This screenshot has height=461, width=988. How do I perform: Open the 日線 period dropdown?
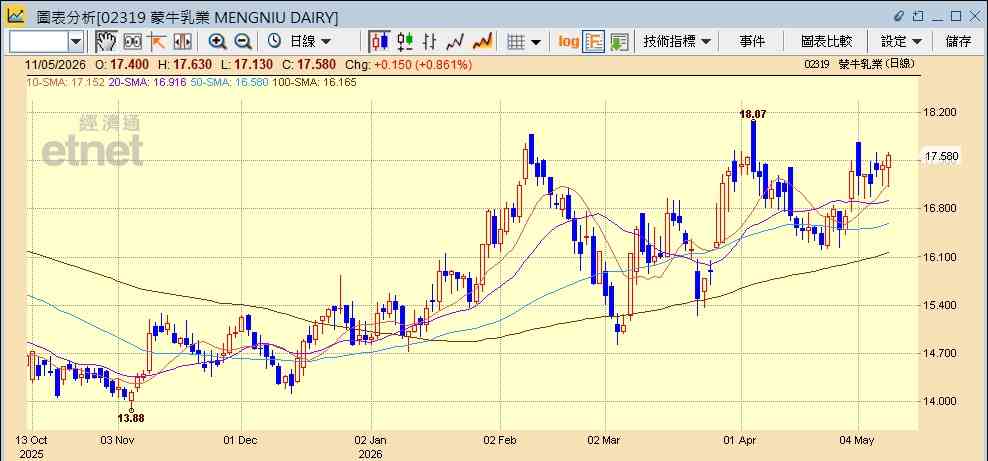pos(300,42)
